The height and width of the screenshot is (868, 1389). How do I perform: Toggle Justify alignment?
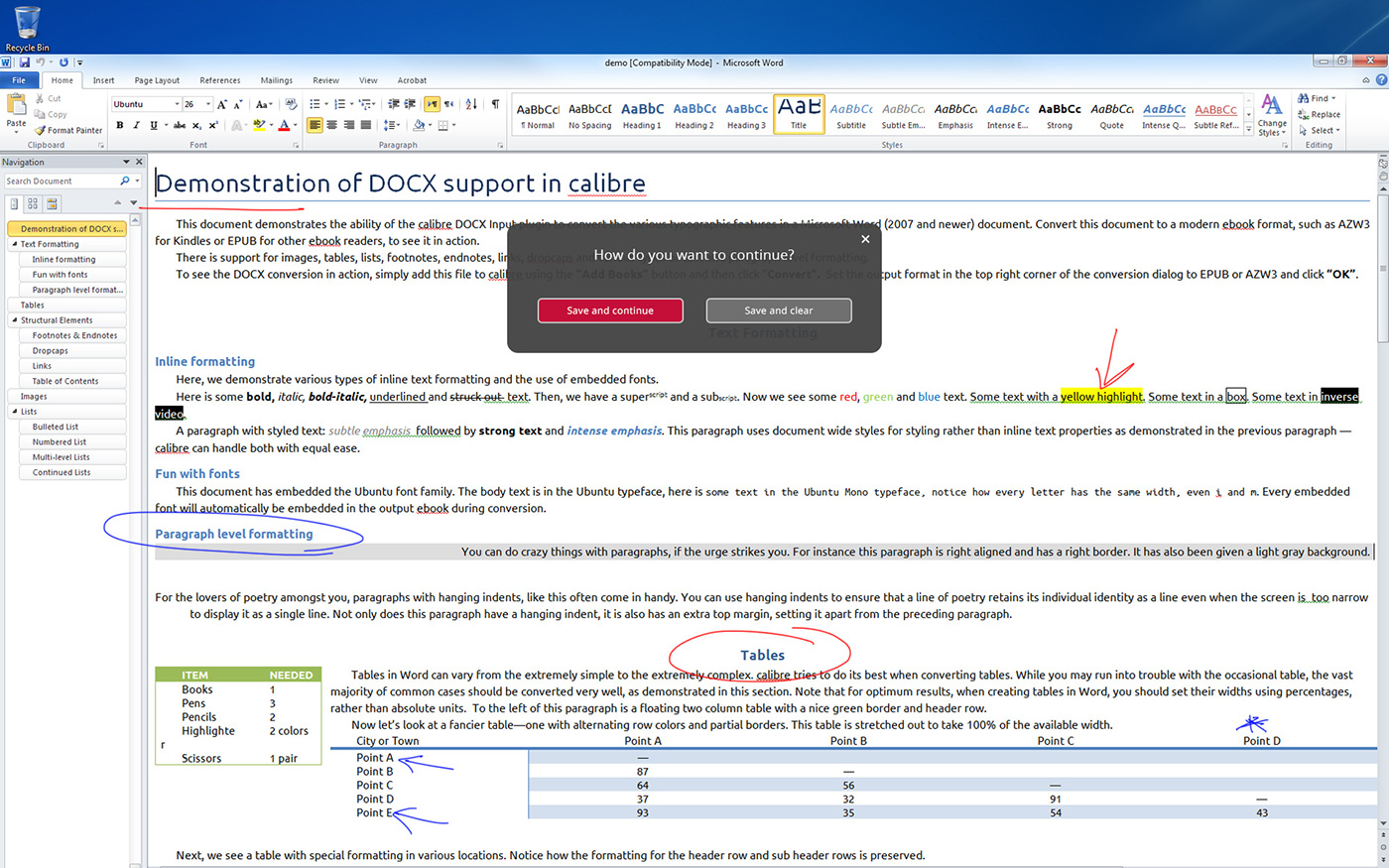366,125
